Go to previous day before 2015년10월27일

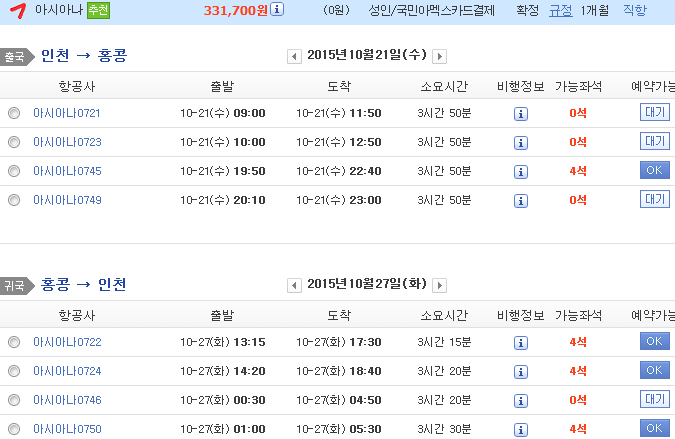[294, 285]
